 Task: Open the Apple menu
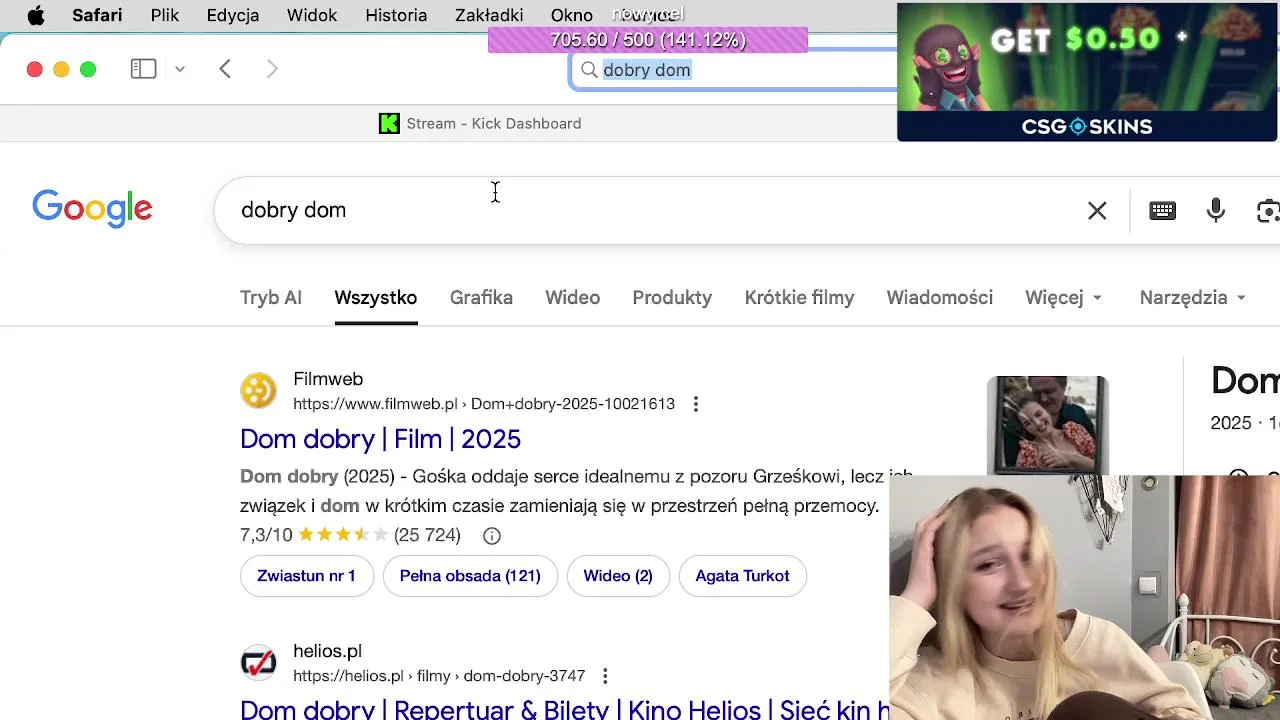35,15
